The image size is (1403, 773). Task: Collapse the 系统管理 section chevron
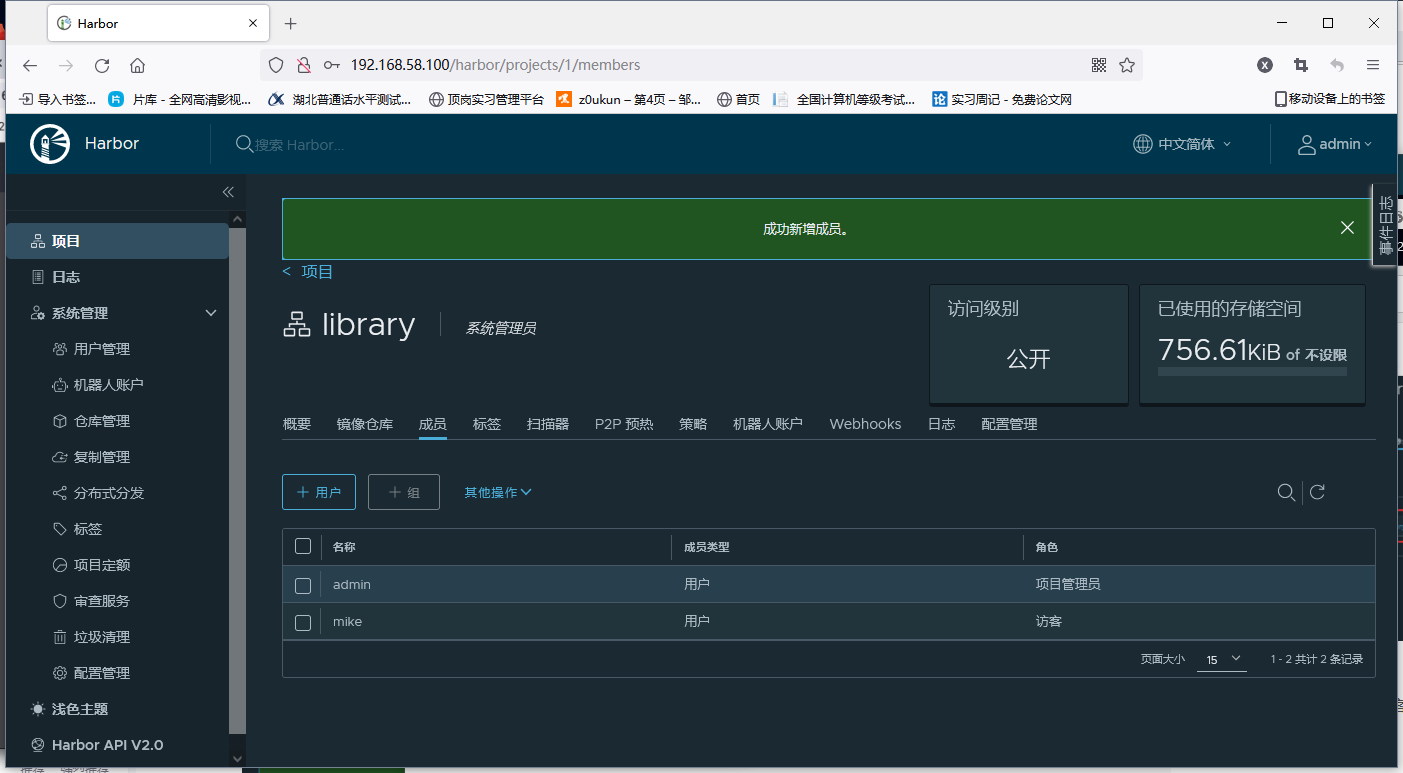coord(211,313)
